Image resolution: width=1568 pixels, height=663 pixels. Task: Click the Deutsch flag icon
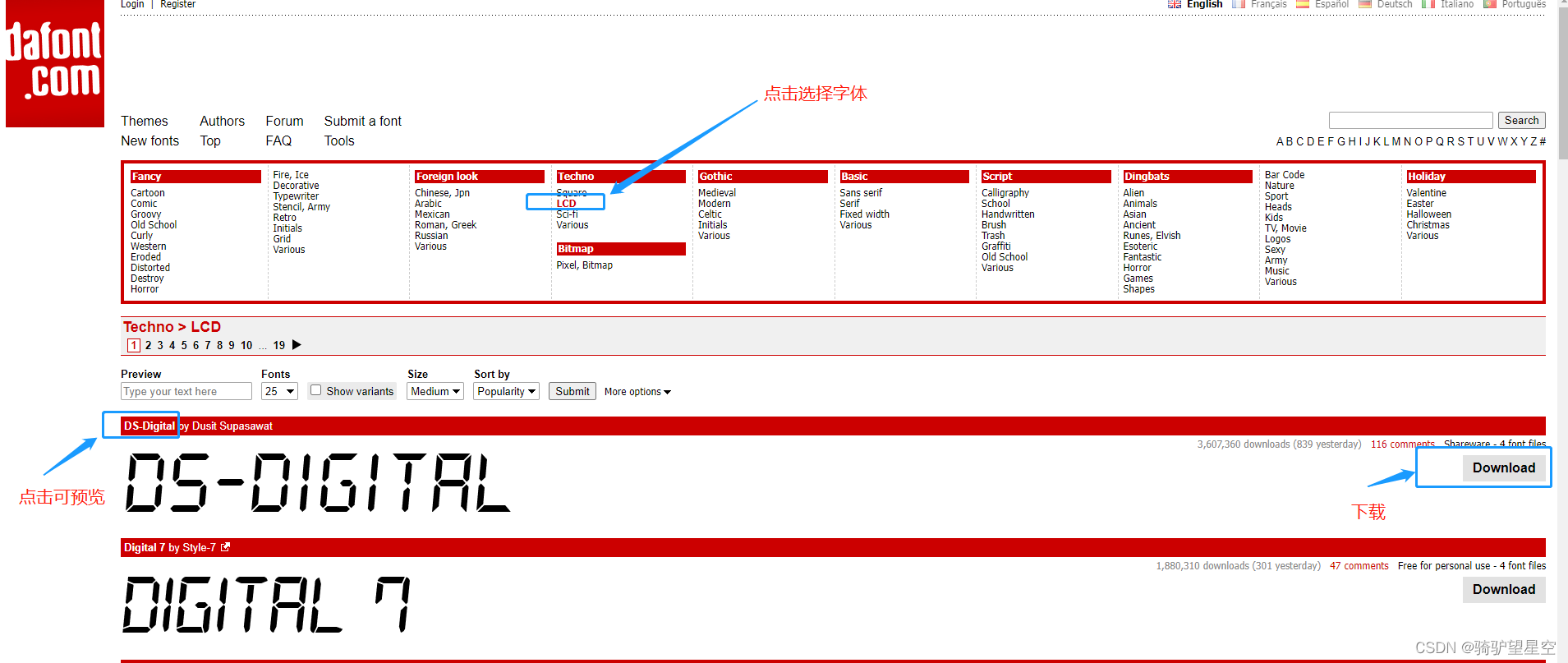click(x=1365, y=4)
